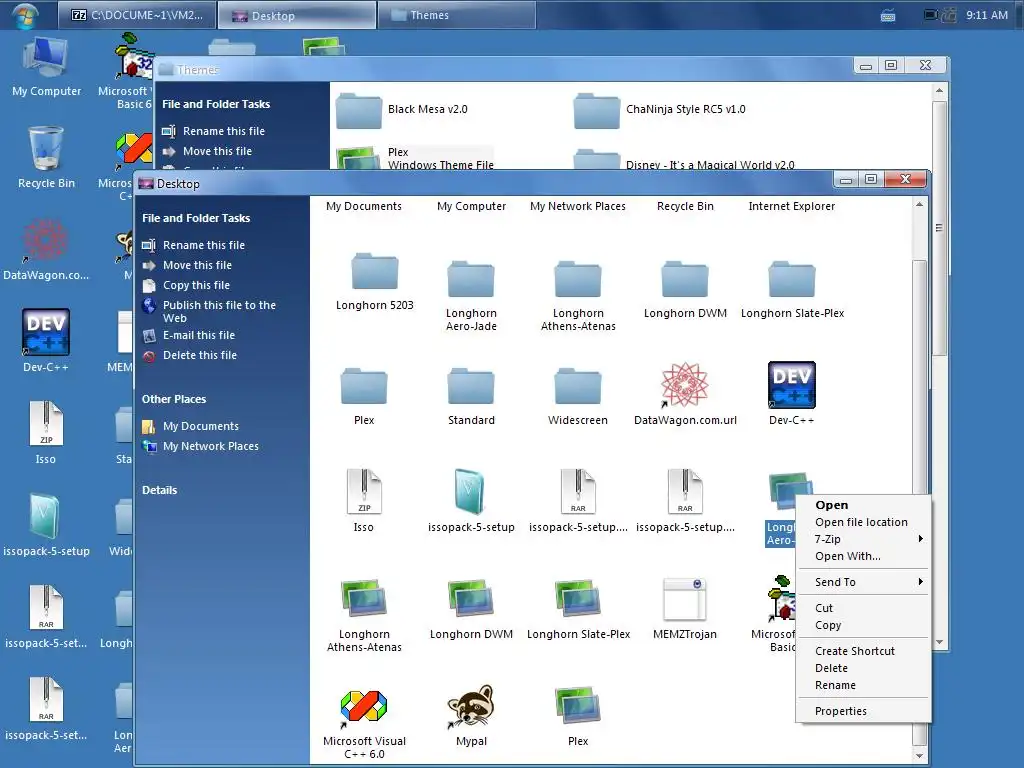
Task: Click Publish this file to the Web
Action: coord(219,312)
